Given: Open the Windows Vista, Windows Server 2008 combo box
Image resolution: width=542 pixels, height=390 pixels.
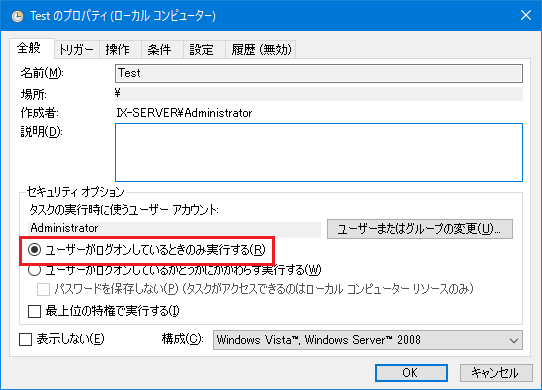Looking at the screenshot, I should pos(368,340).
